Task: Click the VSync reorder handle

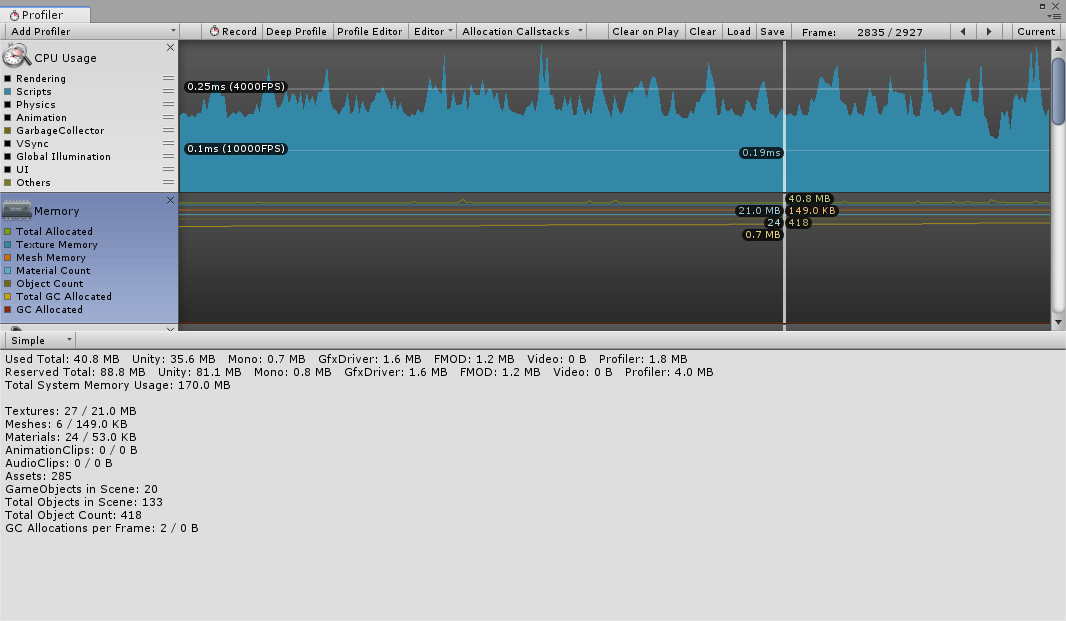Action: click(168, 144)
